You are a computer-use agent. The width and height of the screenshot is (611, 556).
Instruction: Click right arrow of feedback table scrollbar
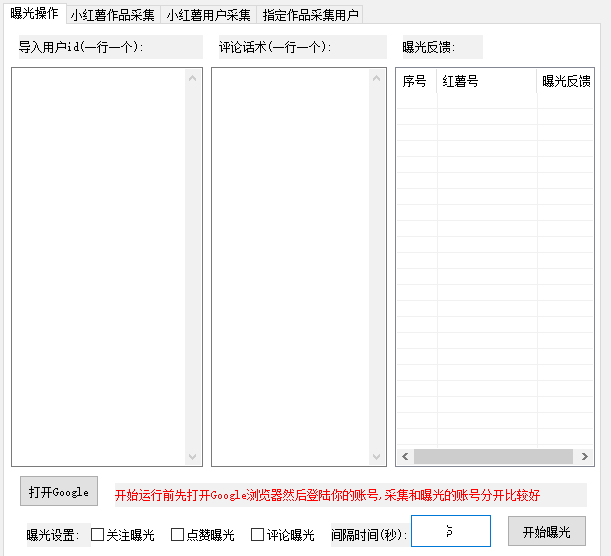583,457
